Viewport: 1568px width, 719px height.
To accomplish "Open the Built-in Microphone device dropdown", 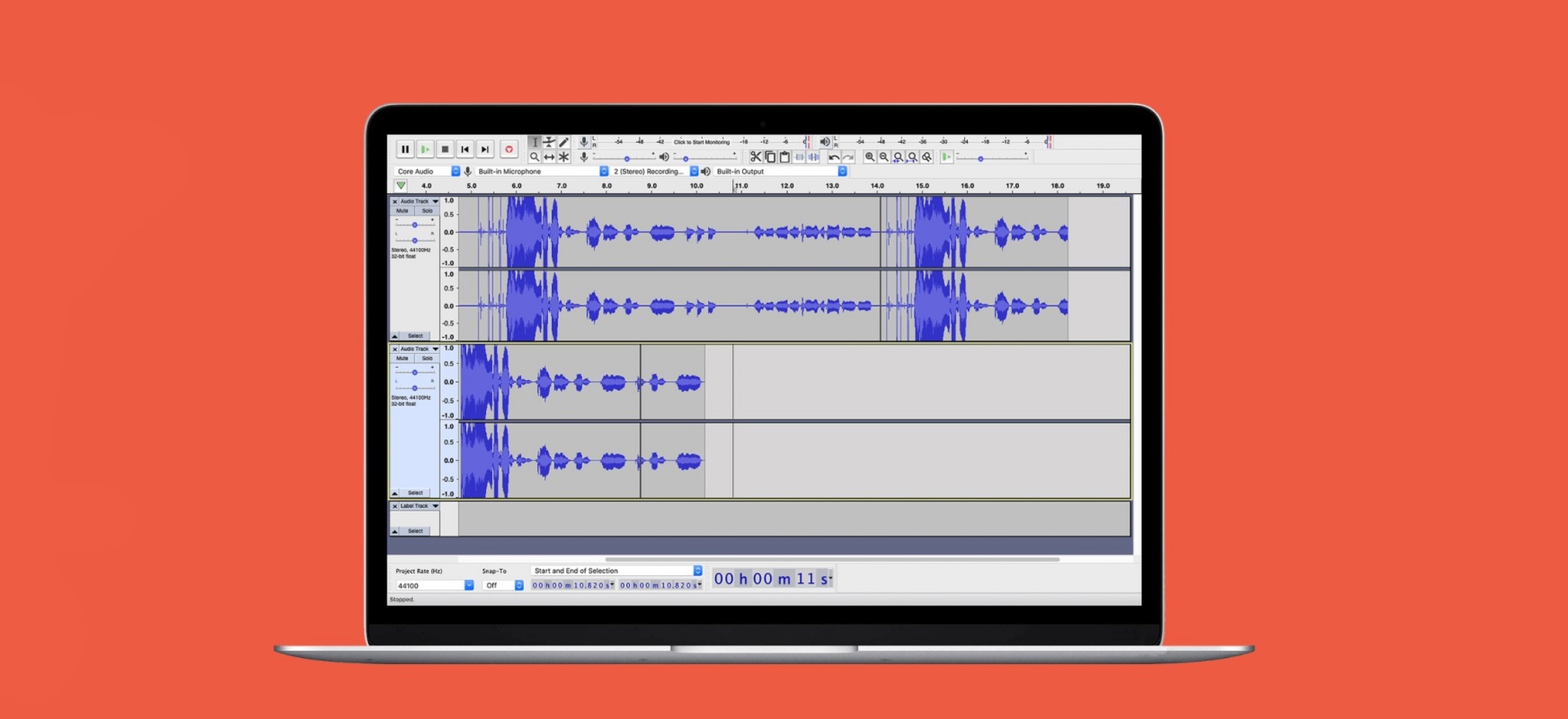I will point(542,171).
